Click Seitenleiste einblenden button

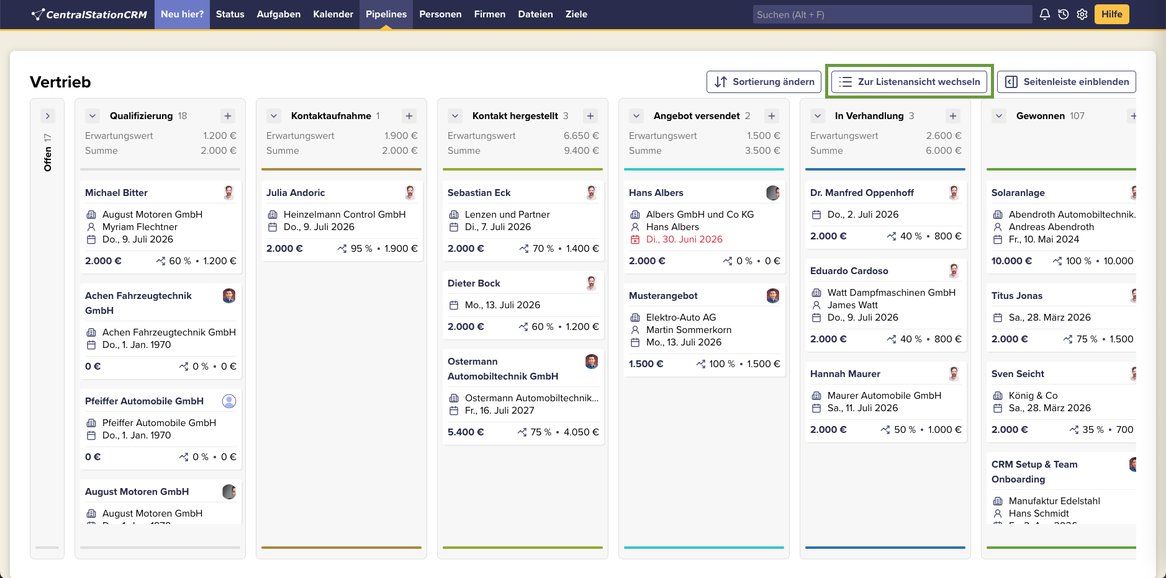coord(1066,82)
